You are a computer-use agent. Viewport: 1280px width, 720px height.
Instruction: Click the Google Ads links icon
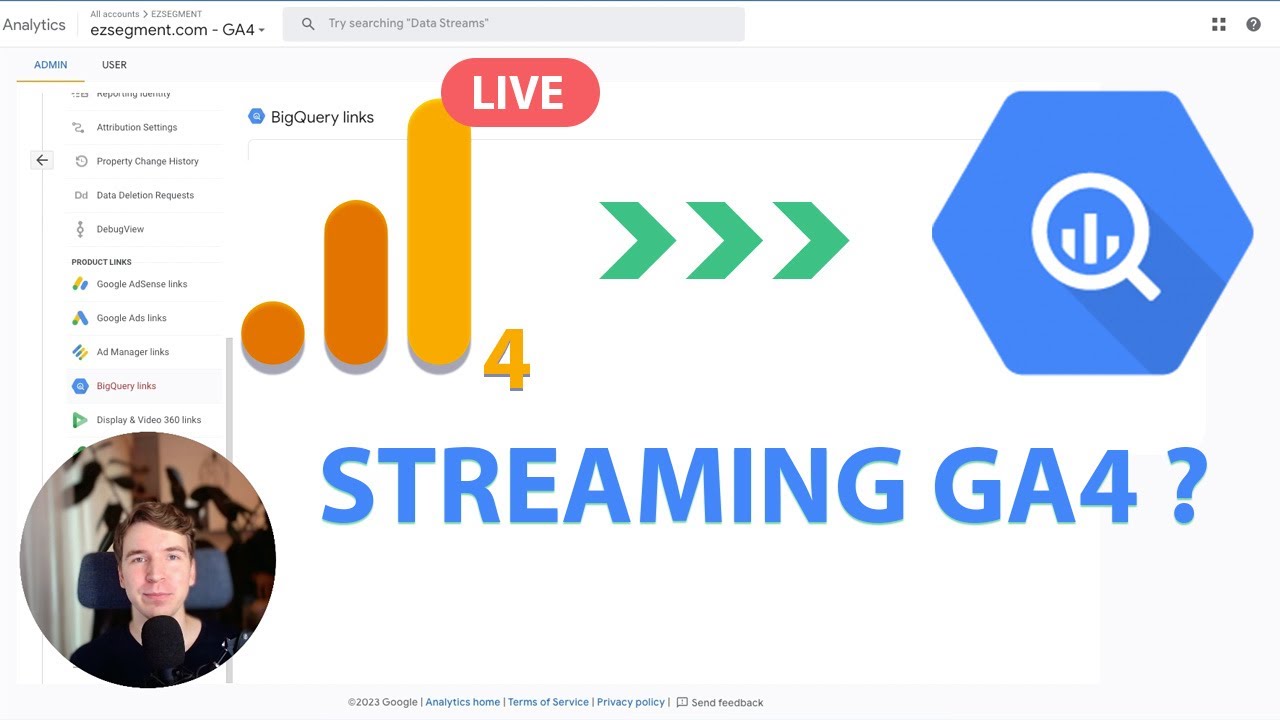[80, 318]
